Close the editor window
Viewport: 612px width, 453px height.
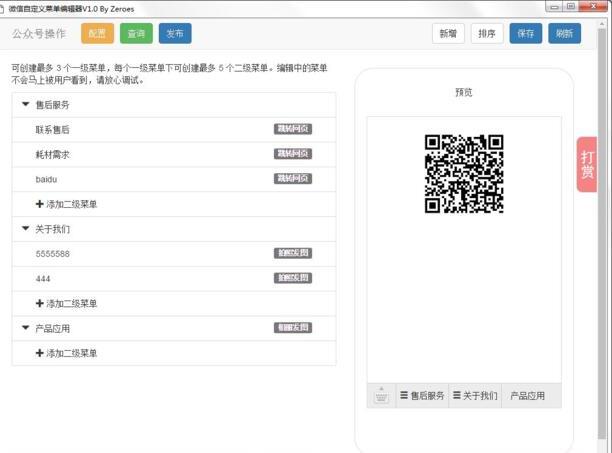593,6
